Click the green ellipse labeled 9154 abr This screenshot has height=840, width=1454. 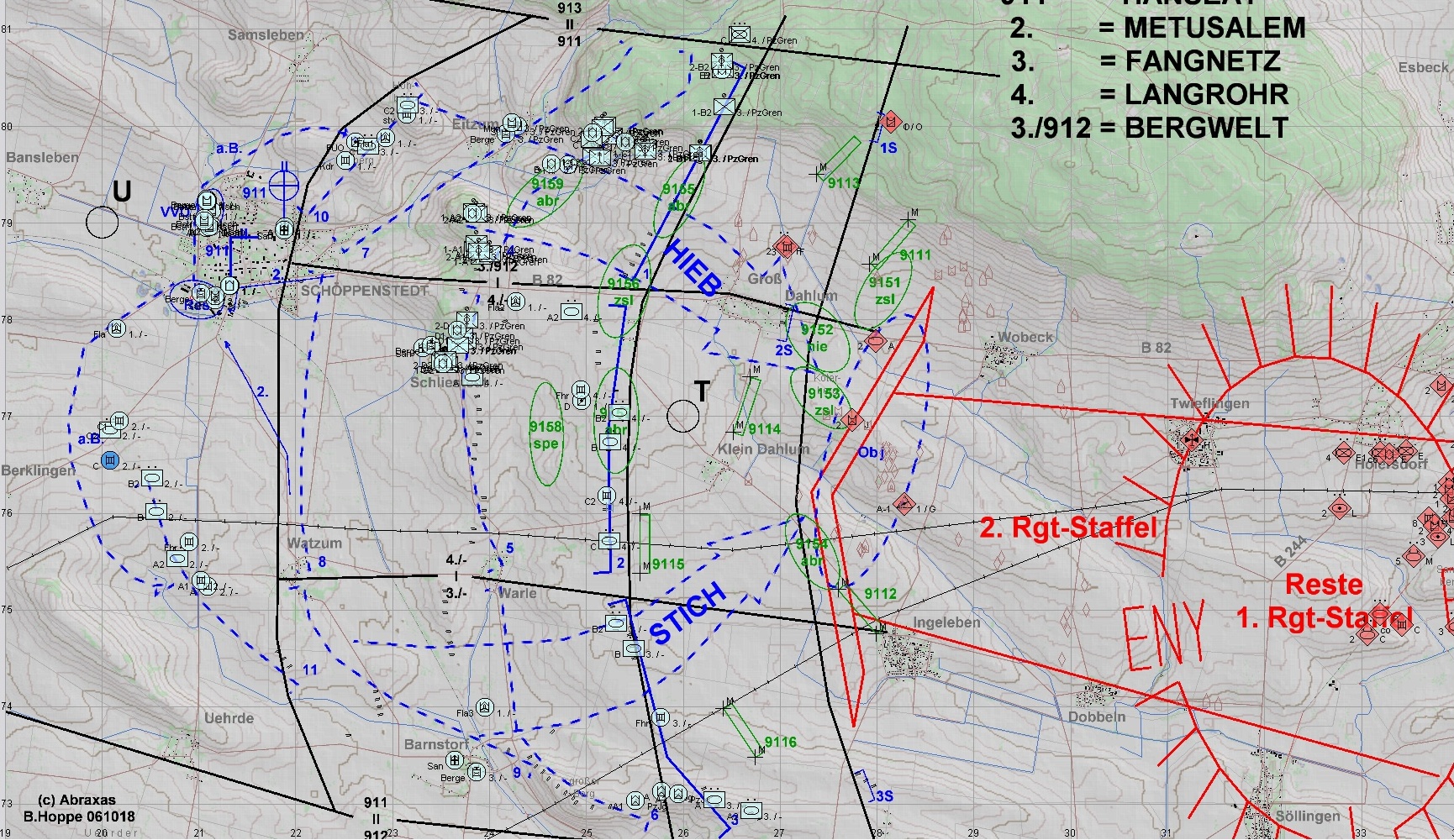click(x=811, y=551)
